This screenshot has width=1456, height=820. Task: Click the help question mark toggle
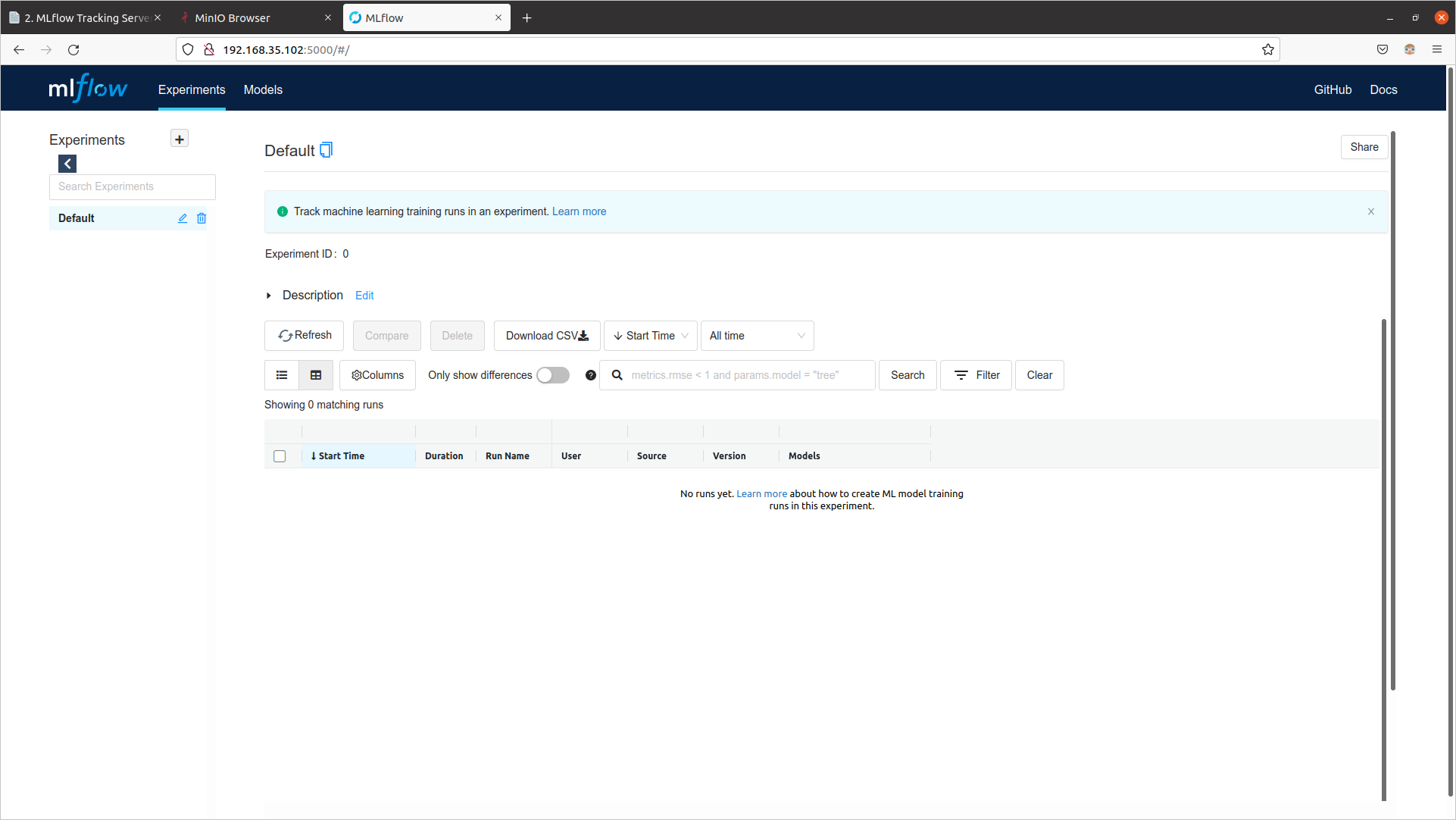click(x=591, y=375)
